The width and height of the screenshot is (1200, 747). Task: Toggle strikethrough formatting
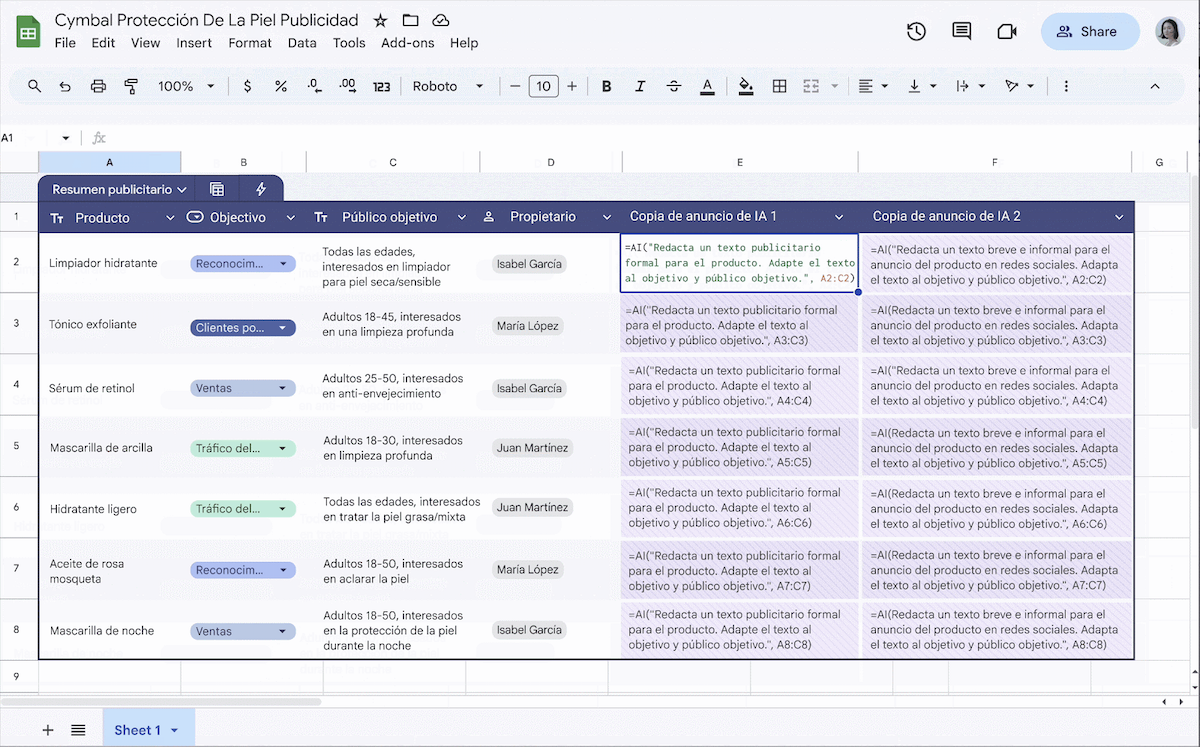pyautogui.click(x=674, y=86)
